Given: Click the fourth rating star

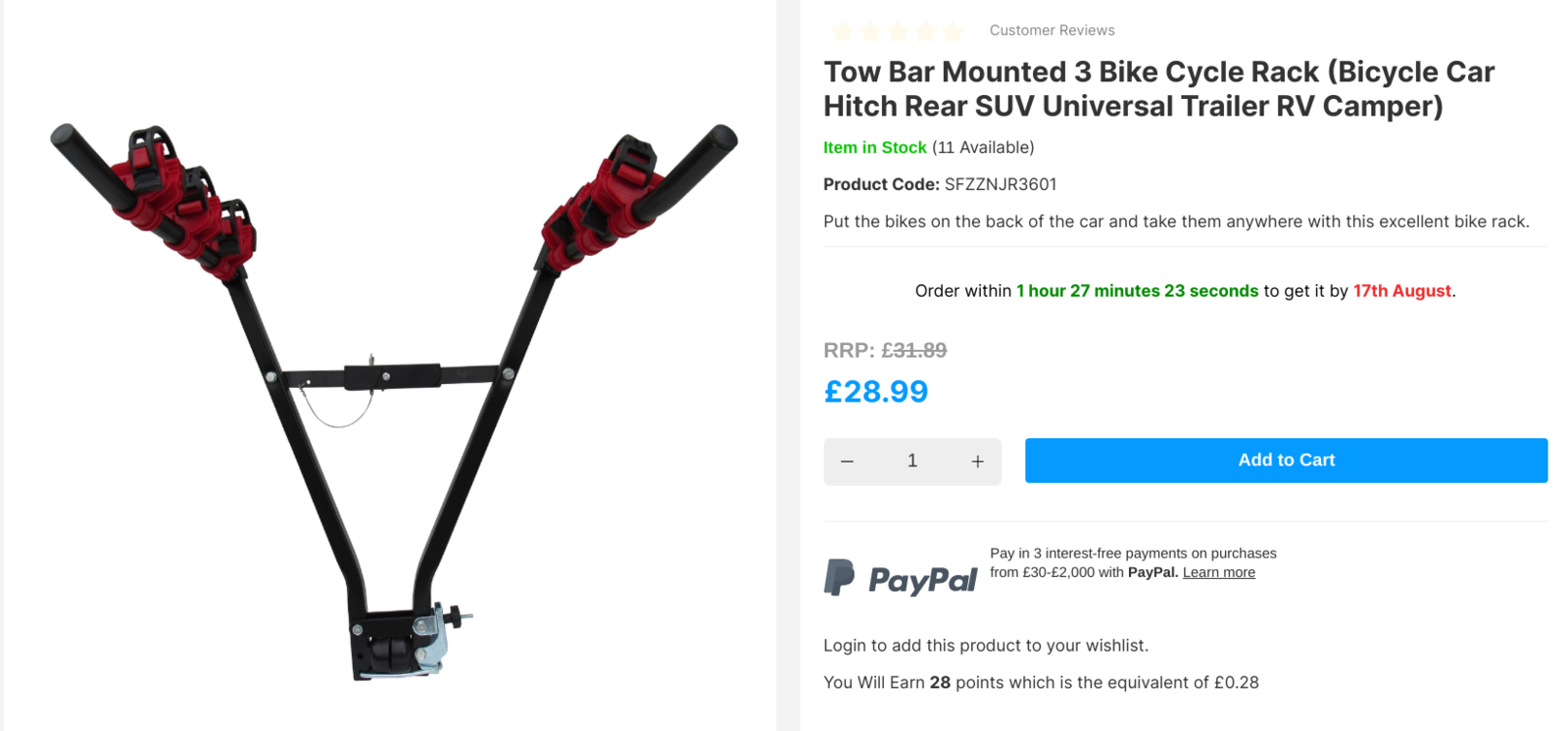Looking at the screenshot, I should point(925,31).
